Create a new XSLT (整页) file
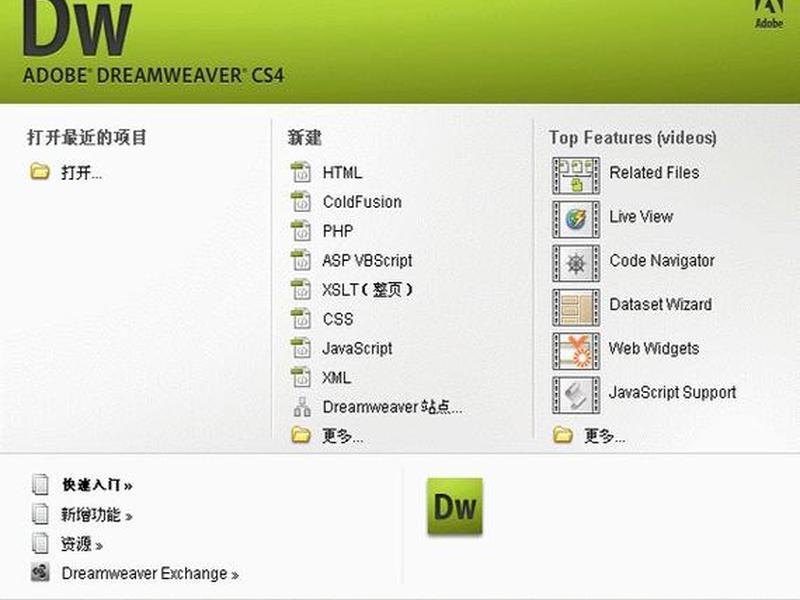This screenshot has width=800, height=600. [367, 290]
